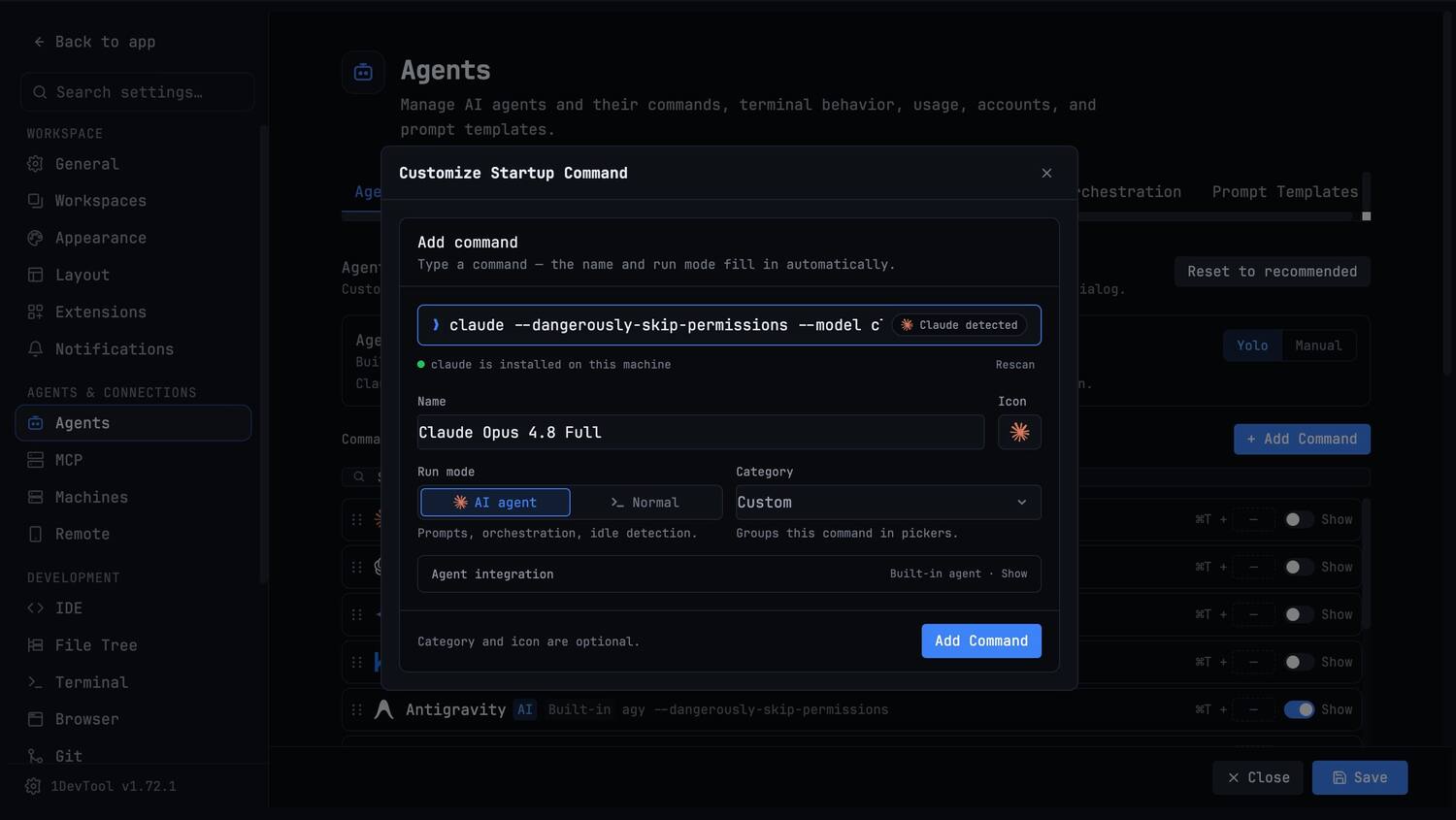Open the Layout settings page

click(x=133, y=275)
